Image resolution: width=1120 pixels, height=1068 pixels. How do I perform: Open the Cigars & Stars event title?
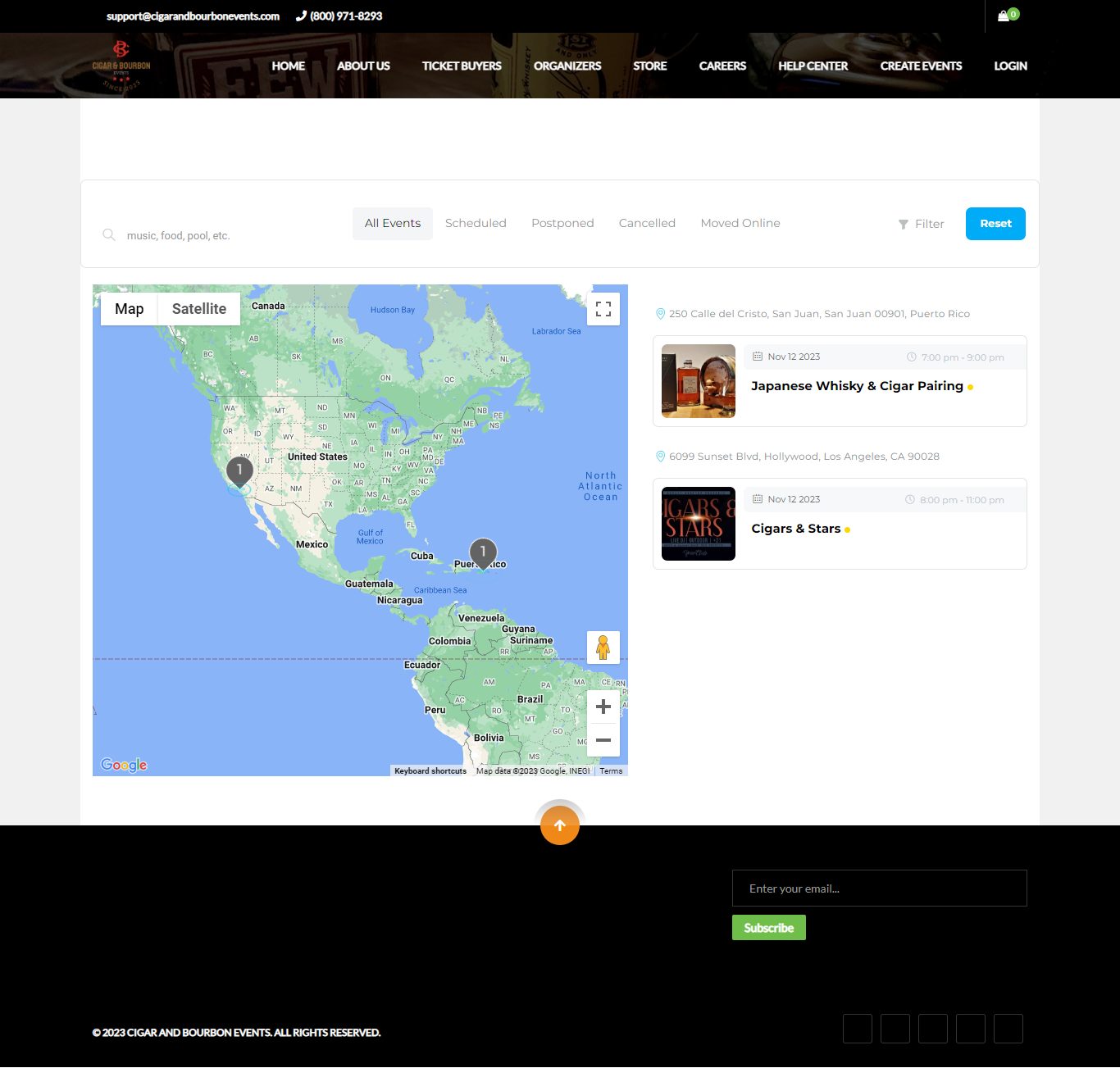(796, 529)
